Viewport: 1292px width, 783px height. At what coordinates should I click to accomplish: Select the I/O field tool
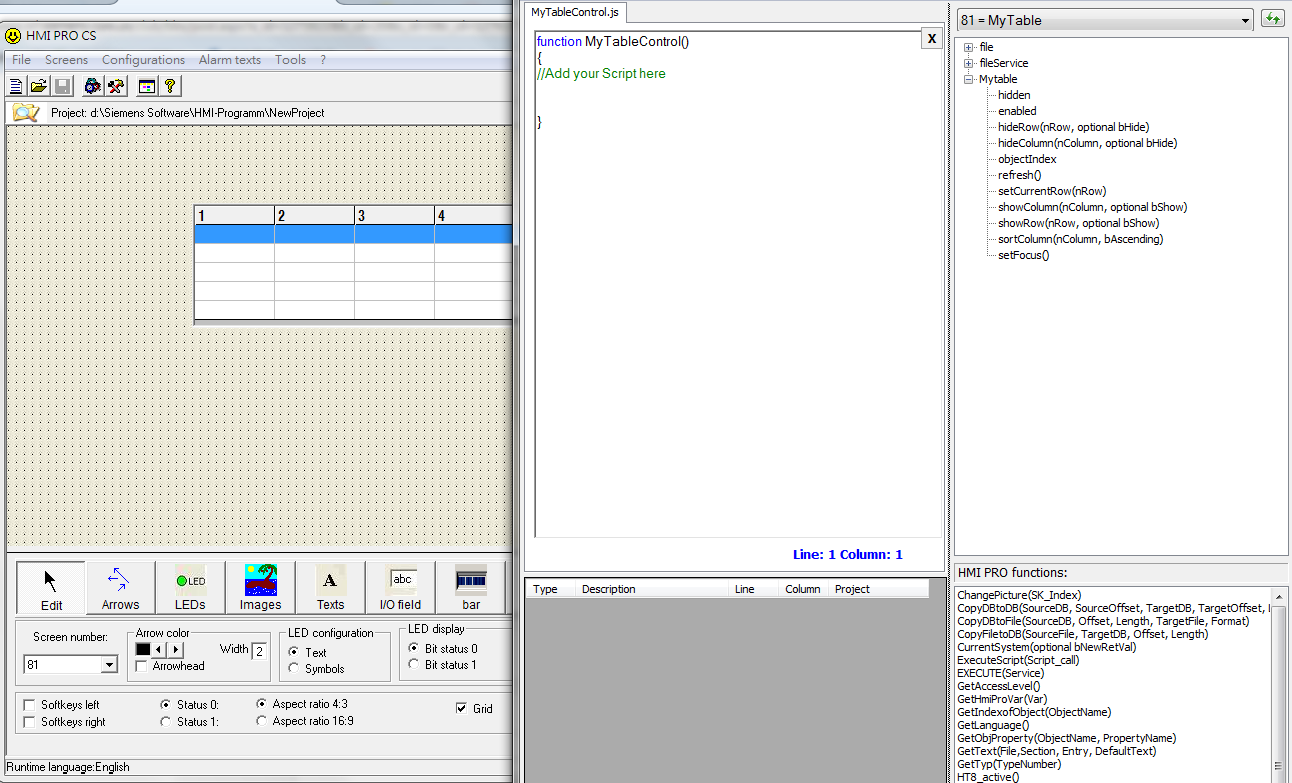click(x=400, y=587)
